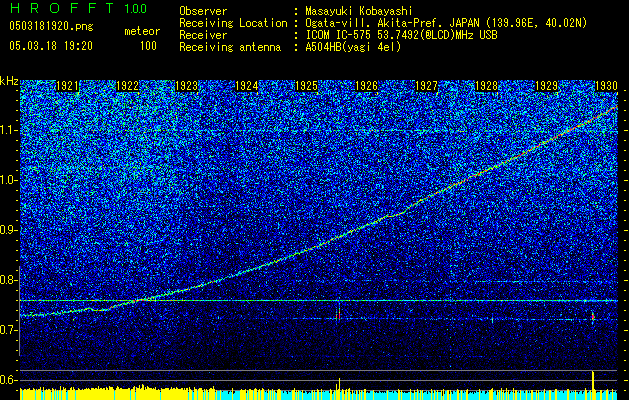The image size is (629, 400).
Task: Click the 1925 time marker
Action: (306, 86)
